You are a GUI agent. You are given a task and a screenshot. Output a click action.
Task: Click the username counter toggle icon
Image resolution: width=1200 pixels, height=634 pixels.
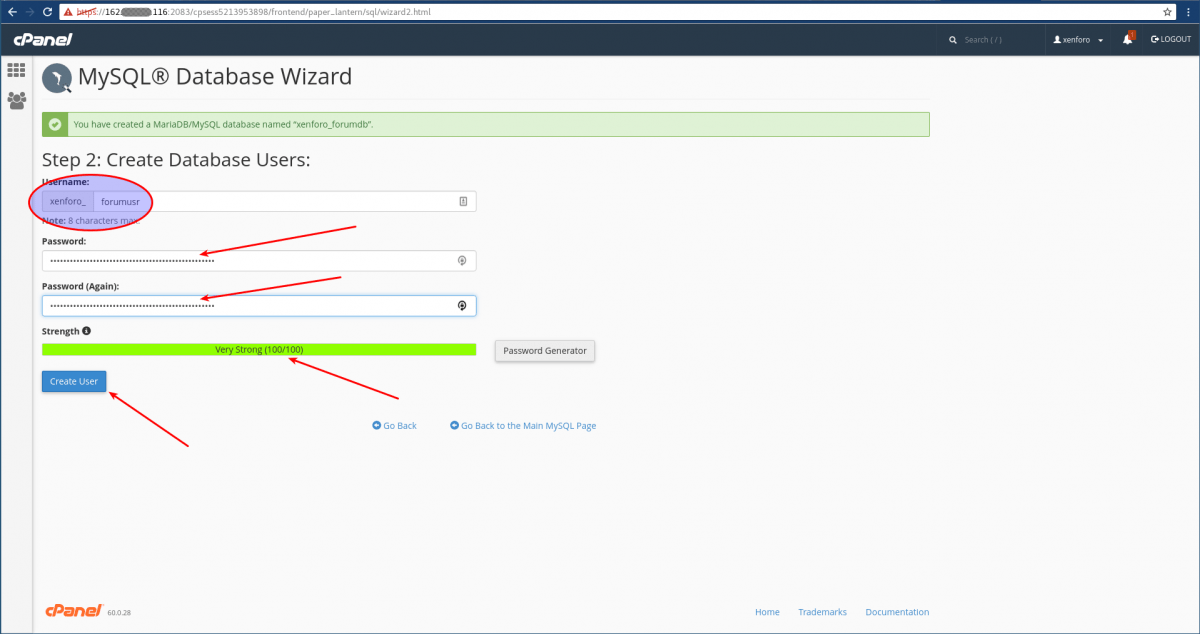pos(463,200)
